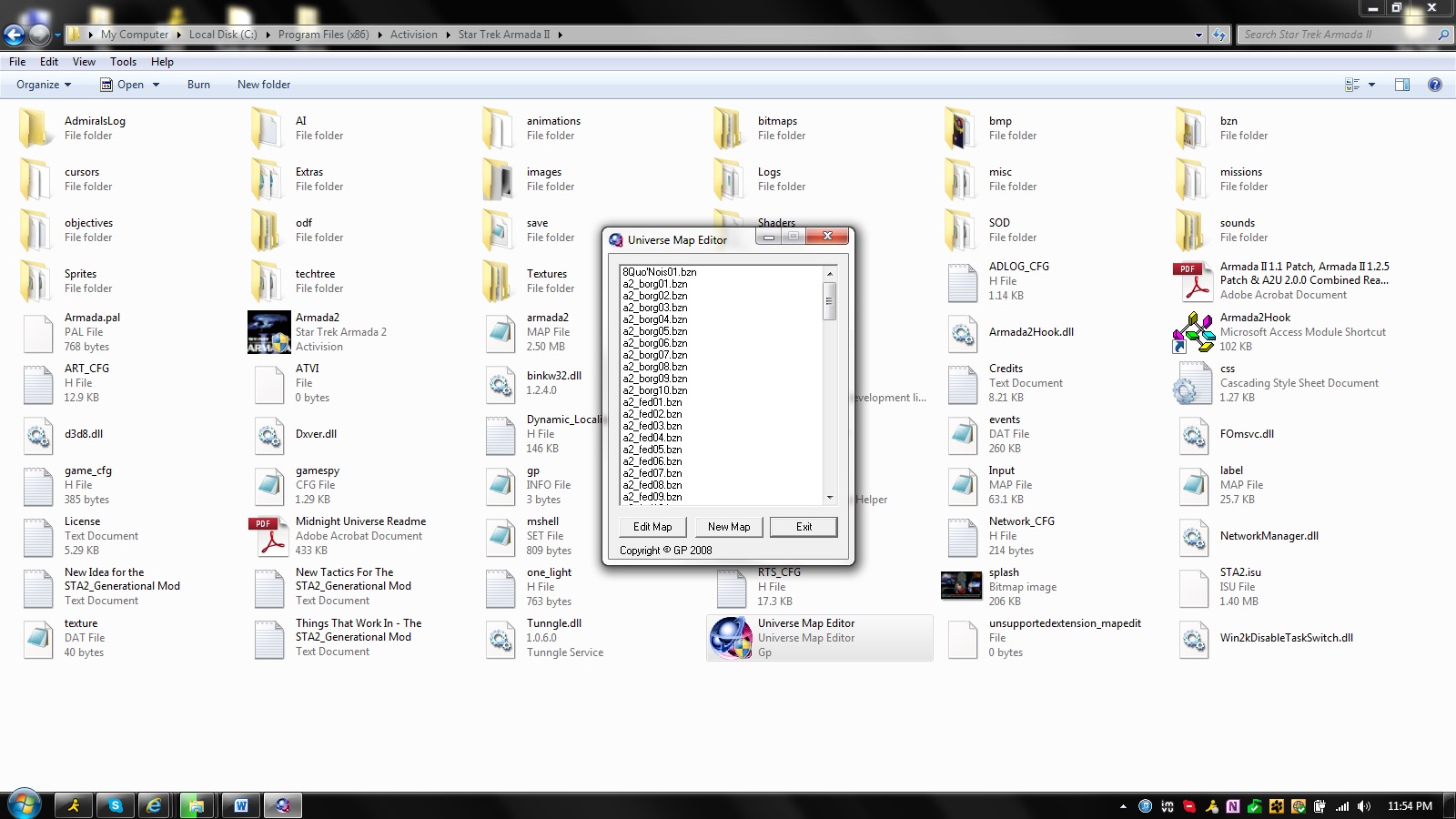Expand the Open button dropdown arrow

pos(156,85)
